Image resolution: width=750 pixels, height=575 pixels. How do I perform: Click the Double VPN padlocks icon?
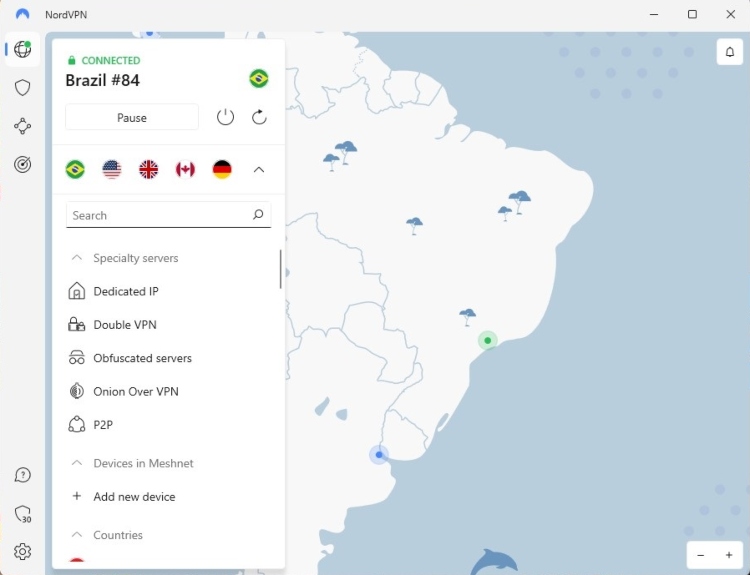pos(77,324)
